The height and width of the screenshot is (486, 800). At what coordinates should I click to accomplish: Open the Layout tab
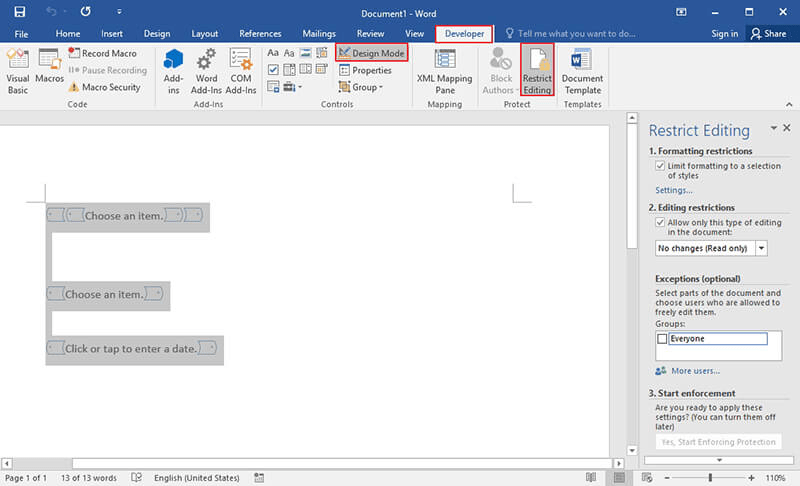[205, 34]
